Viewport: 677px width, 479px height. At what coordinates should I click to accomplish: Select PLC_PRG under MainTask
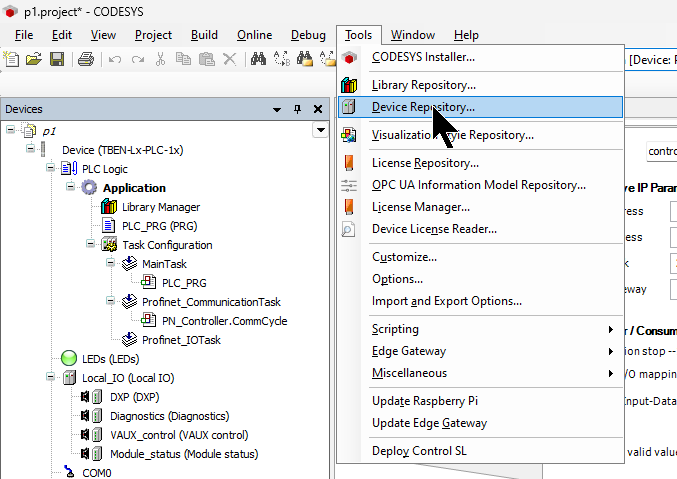coord(184,283)
